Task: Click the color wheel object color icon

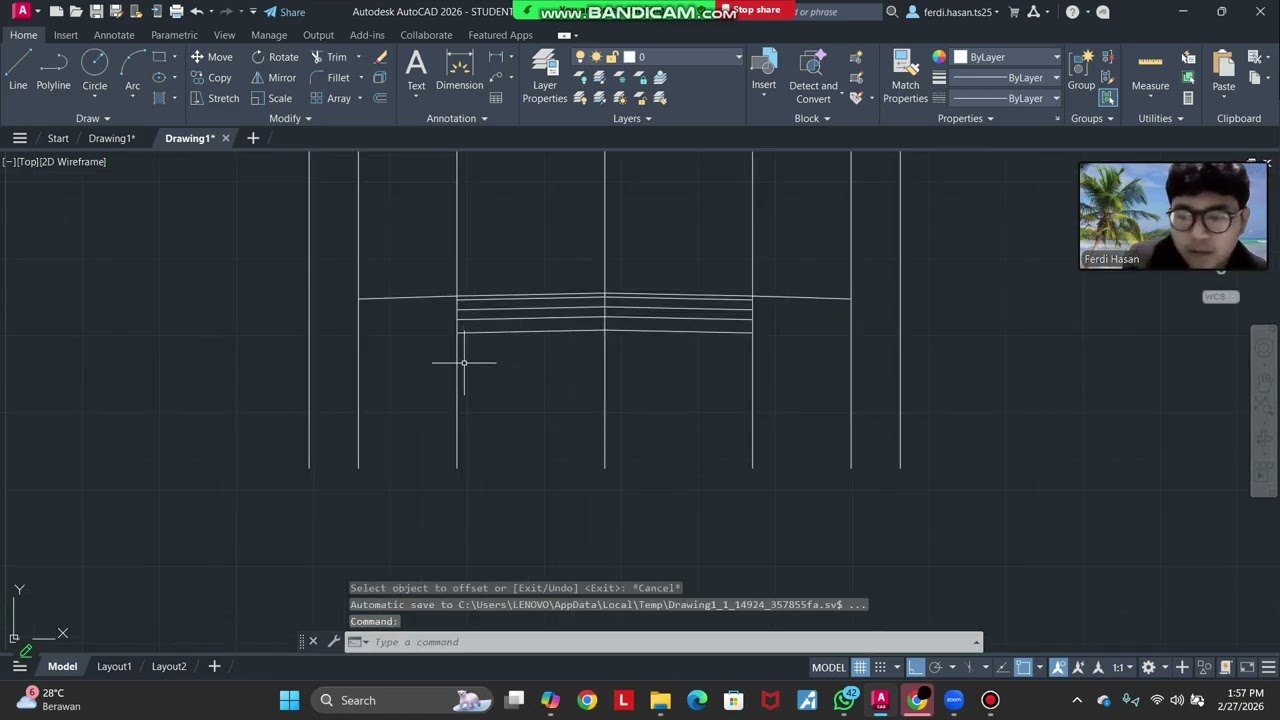Action: [939, 57]
